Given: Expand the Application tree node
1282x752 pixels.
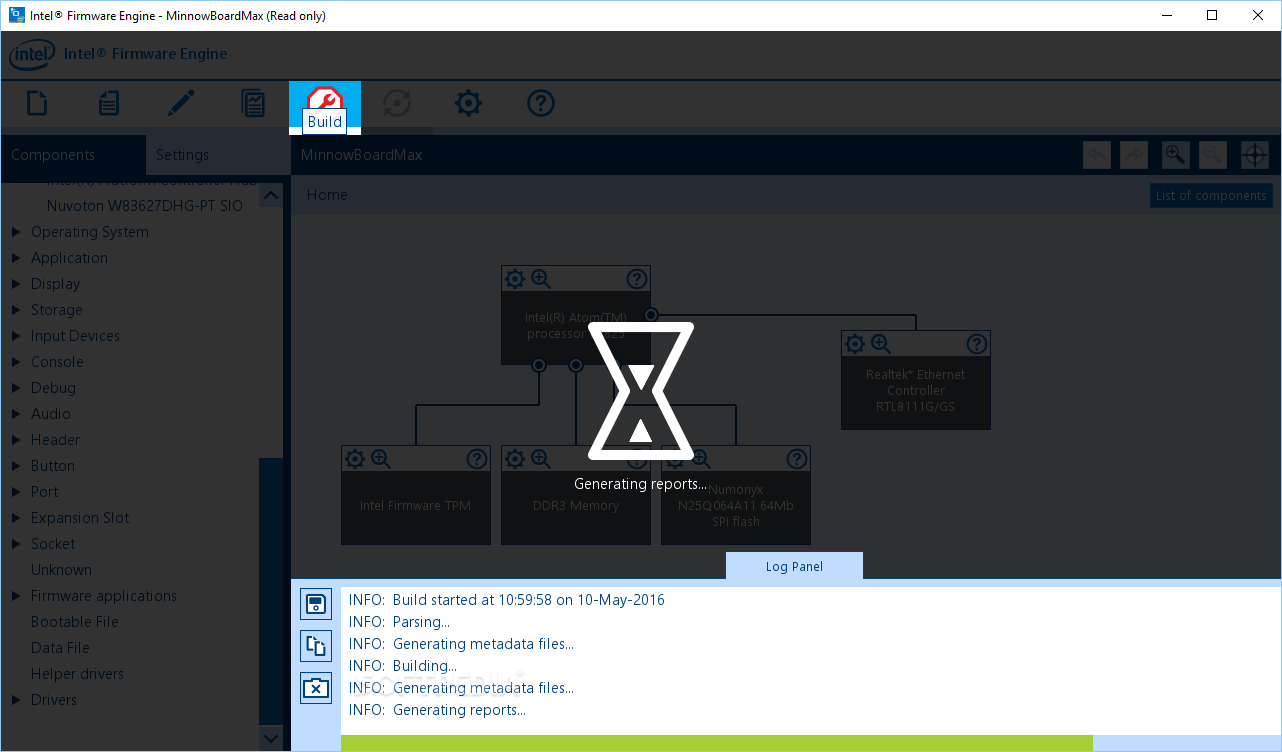Looking at the screenshot, I should [x=16, y=258].
